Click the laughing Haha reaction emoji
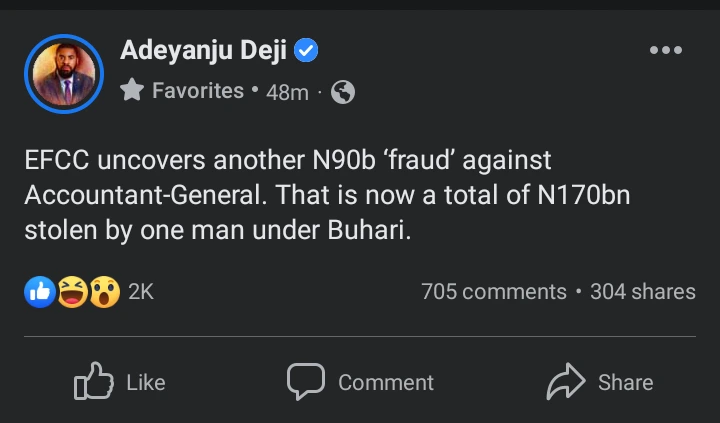 (x=71, y=292)
